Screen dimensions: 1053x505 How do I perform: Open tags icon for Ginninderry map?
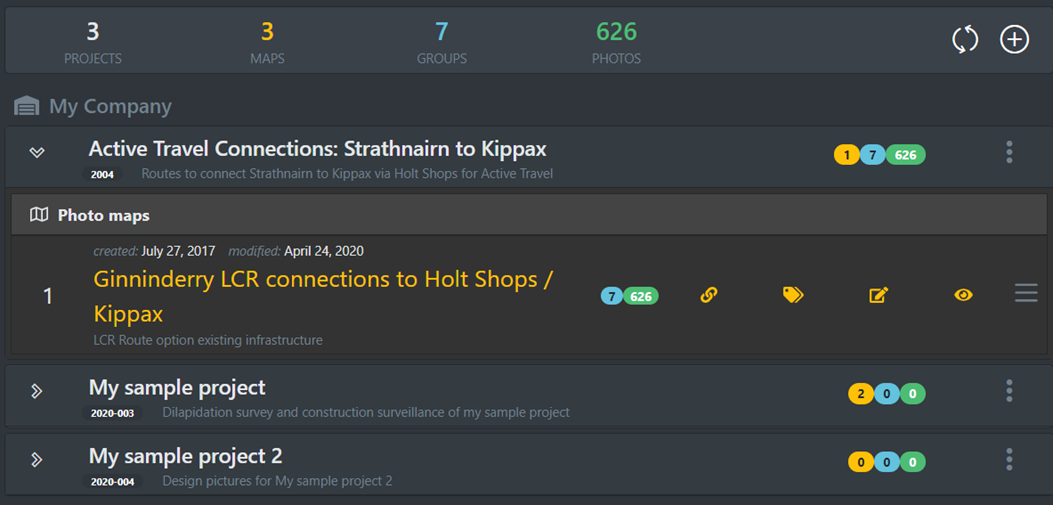click(x=793, y=295)
